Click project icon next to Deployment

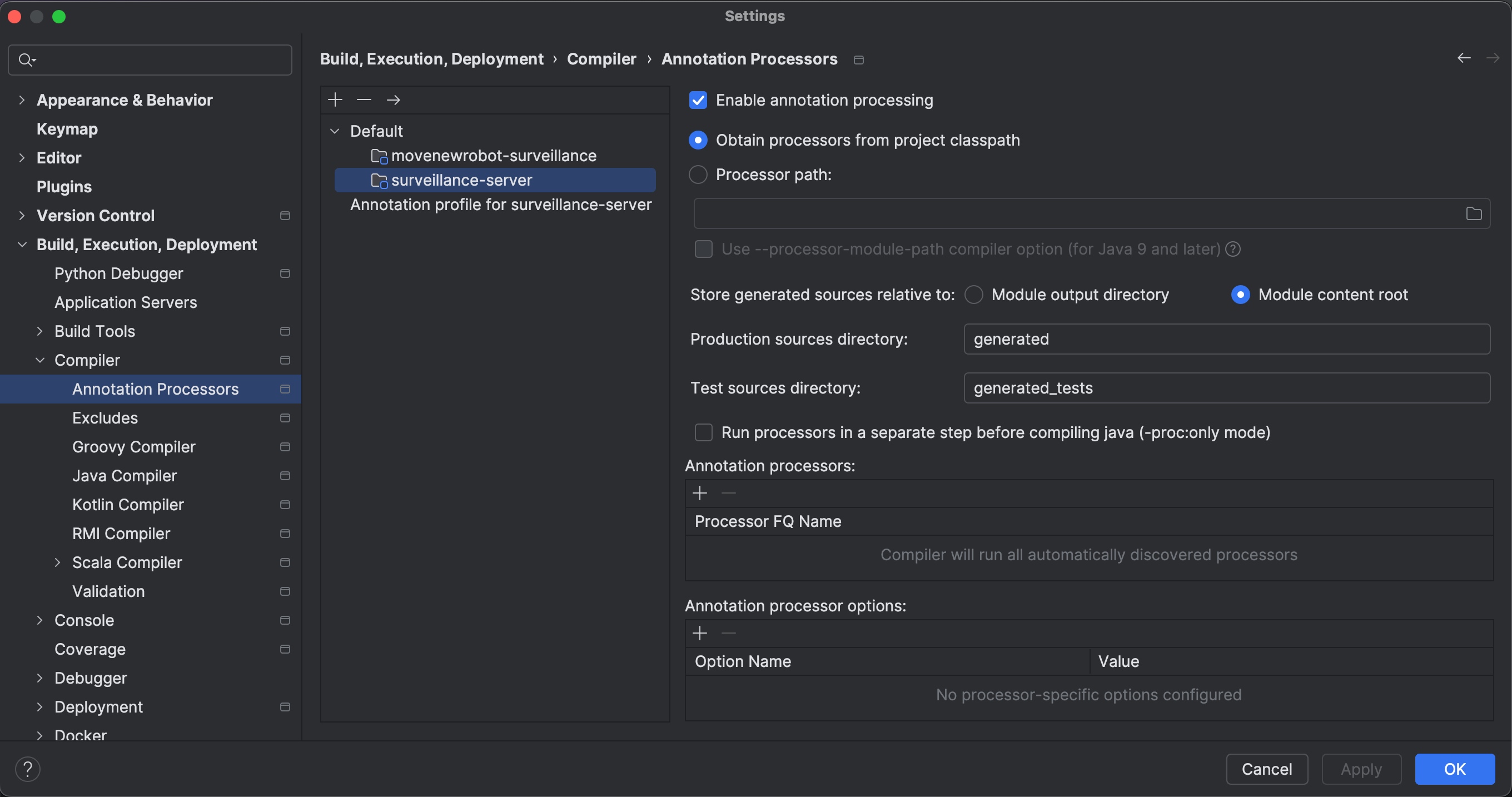tap(285, 707)
